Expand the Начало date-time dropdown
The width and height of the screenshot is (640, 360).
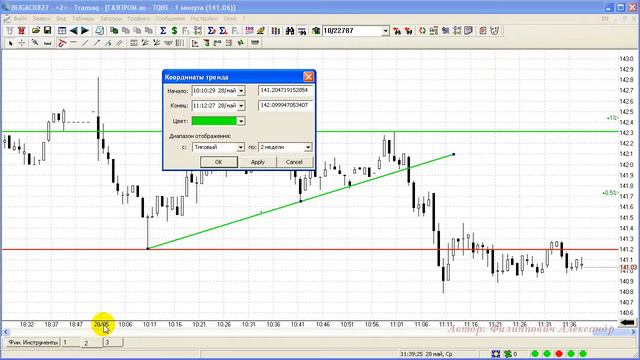click(x=241, y=91)
